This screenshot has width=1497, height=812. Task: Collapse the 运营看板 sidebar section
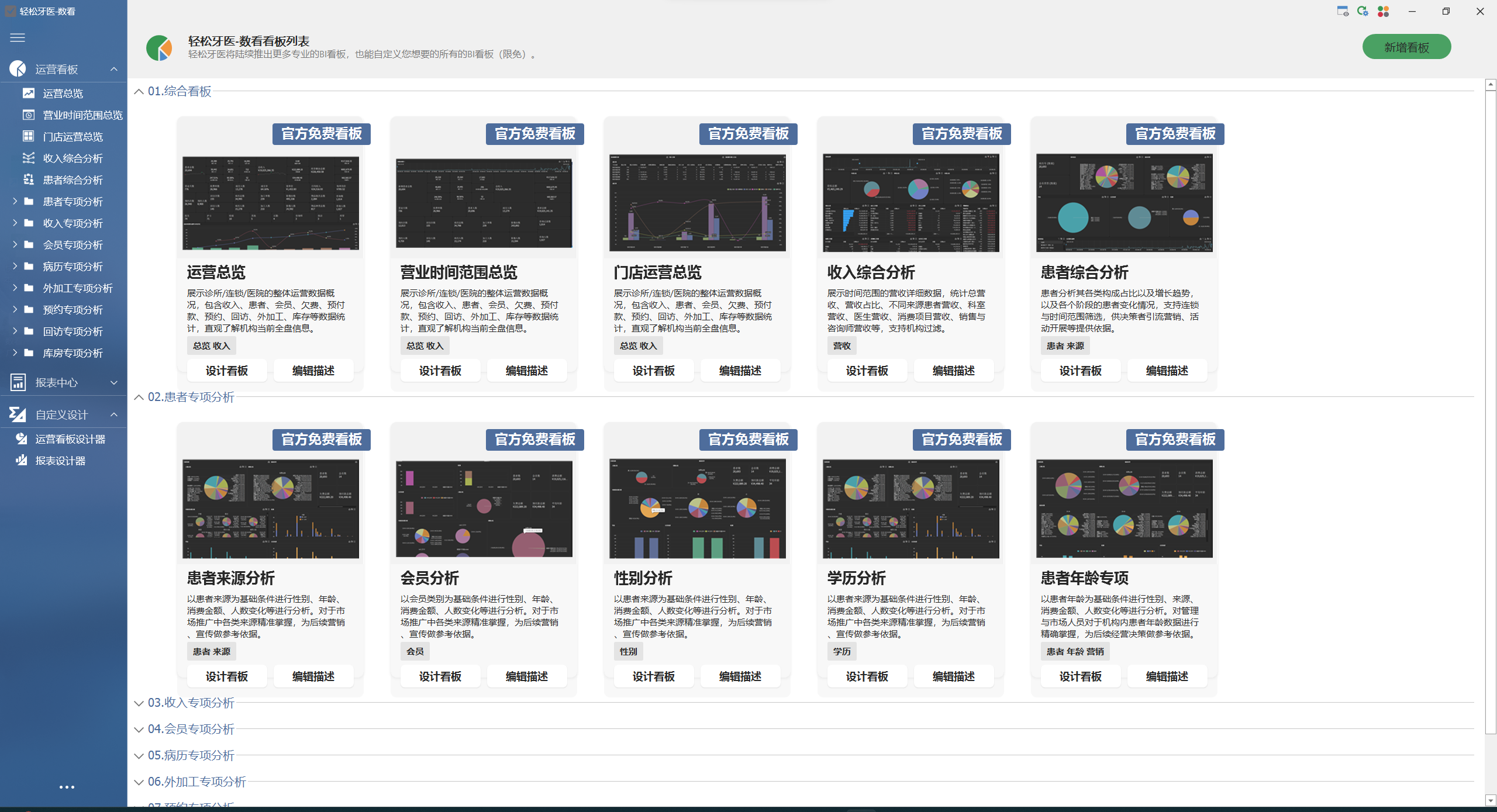pyautogui.click(x=114, y=69)
